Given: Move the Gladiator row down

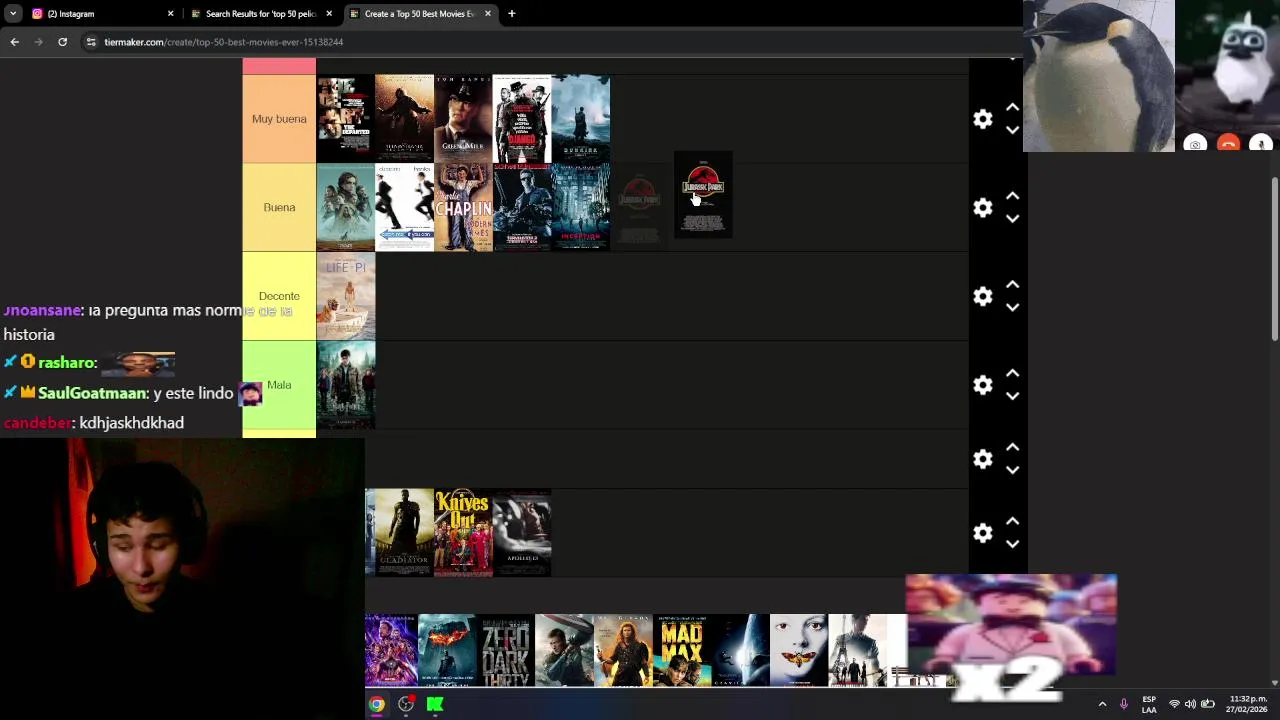Looking at the screenshot, I should pos(1012,544).
